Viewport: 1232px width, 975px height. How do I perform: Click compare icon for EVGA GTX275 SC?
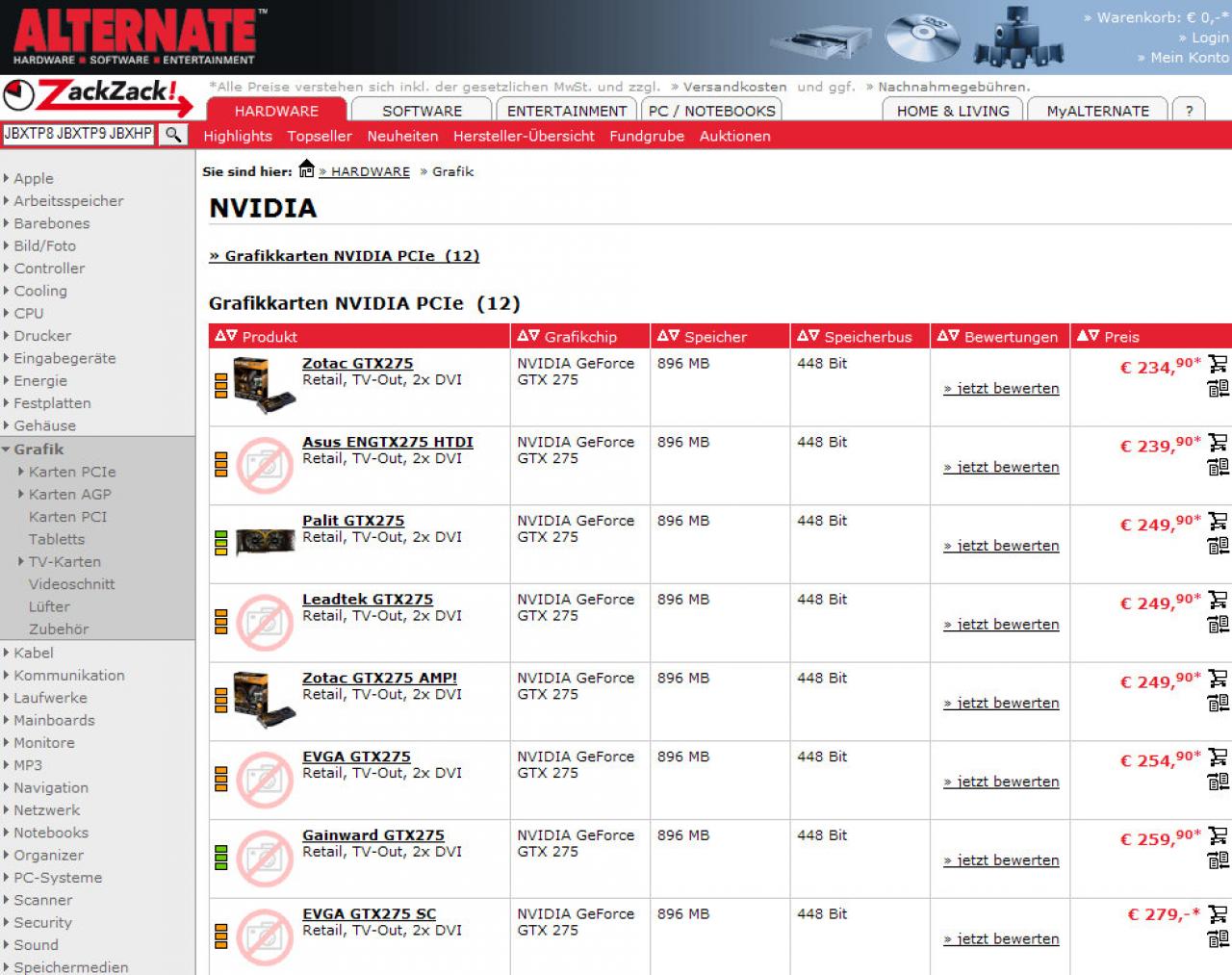pos(1218,938)
